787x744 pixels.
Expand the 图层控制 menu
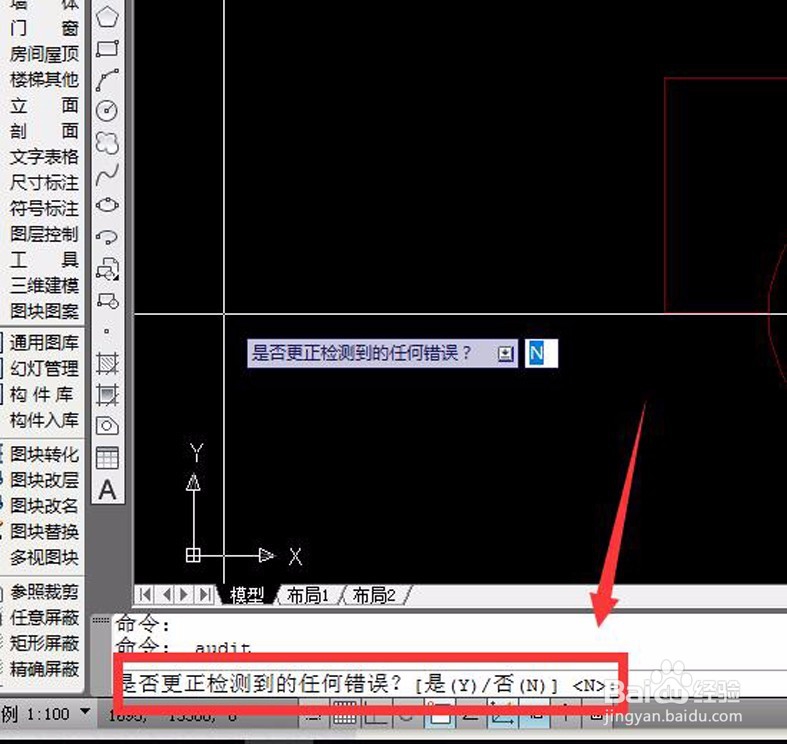coord(44,233)
